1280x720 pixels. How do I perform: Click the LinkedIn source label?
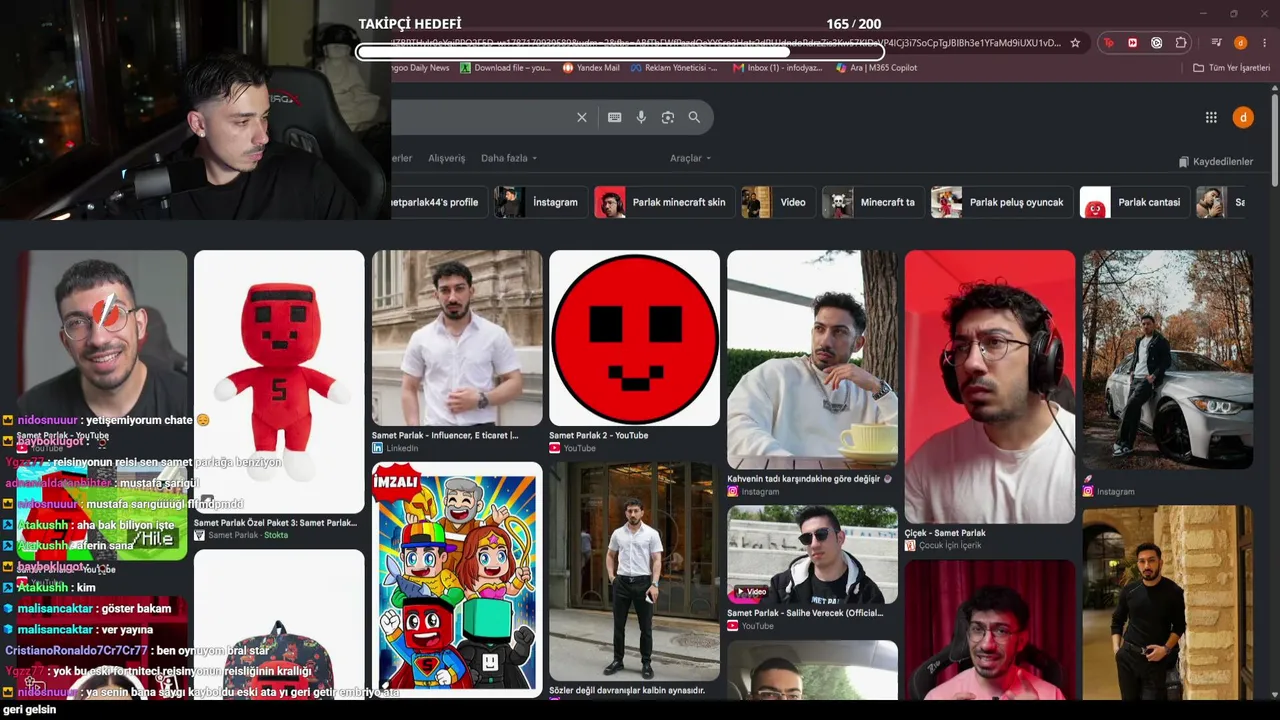tap(395, 448)
